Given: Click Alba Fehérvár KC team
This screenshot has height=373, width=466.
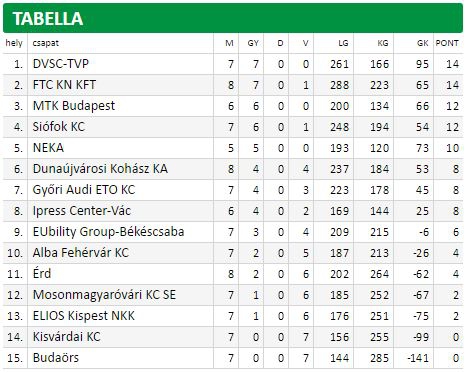Looking at the screenshot, I should coord(81,253).
